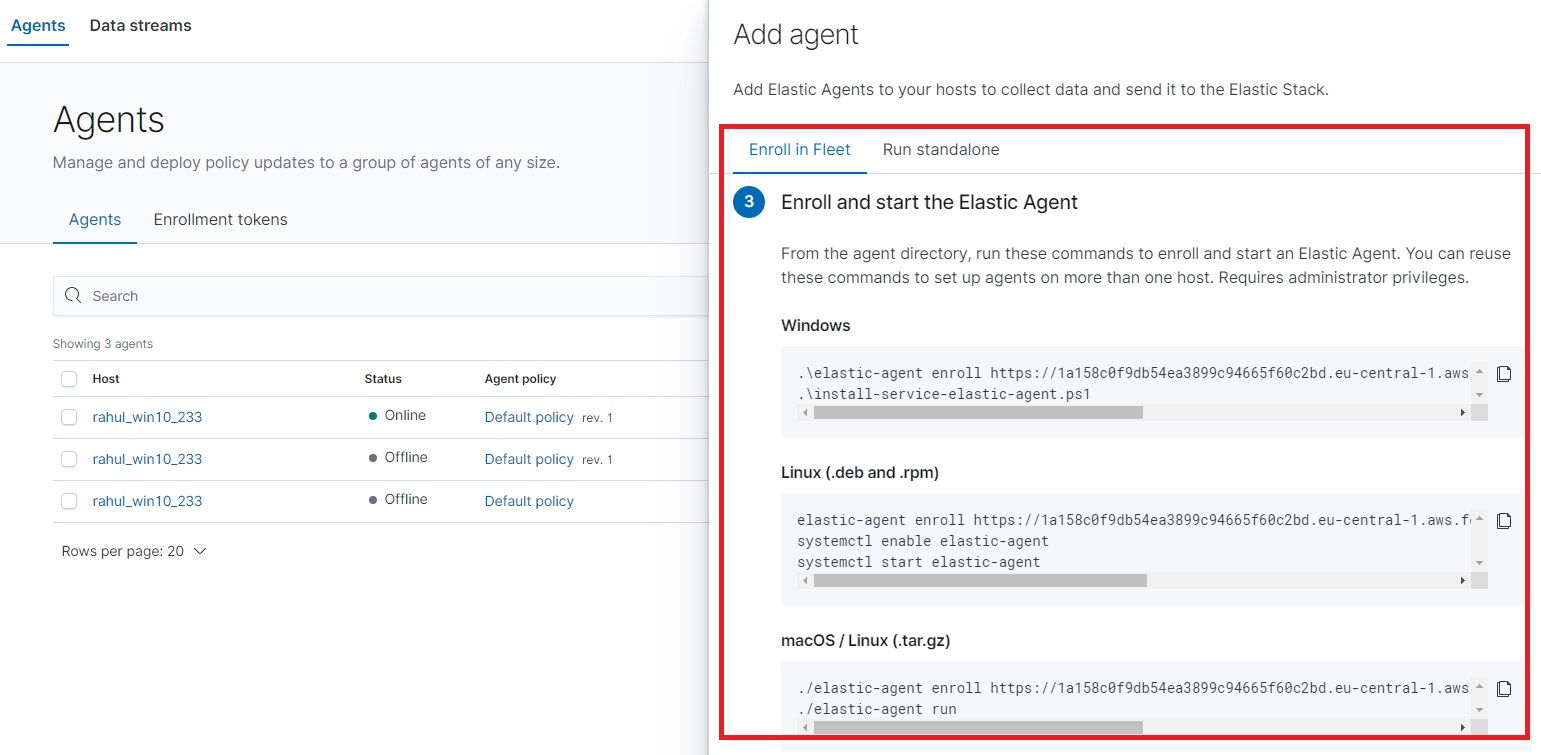Select the Enroll in Fleet tab

[x=799, y=149]
